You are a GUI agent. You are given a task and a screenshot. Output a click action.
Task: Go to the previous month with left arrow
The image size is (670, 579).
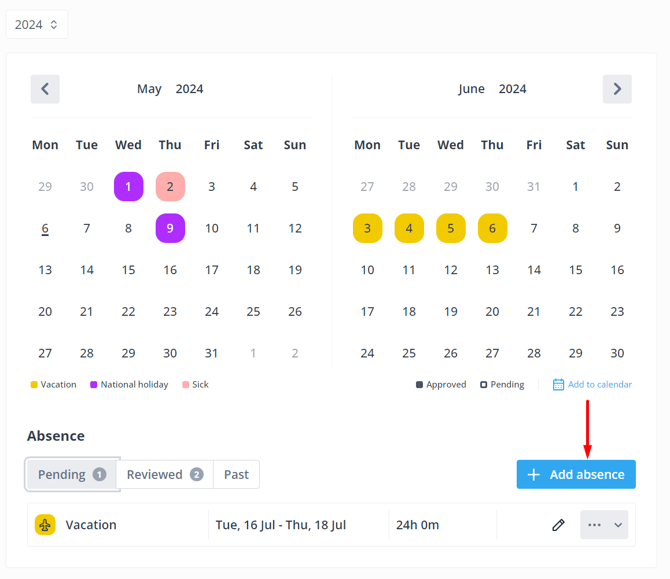(x=45, y=89)
